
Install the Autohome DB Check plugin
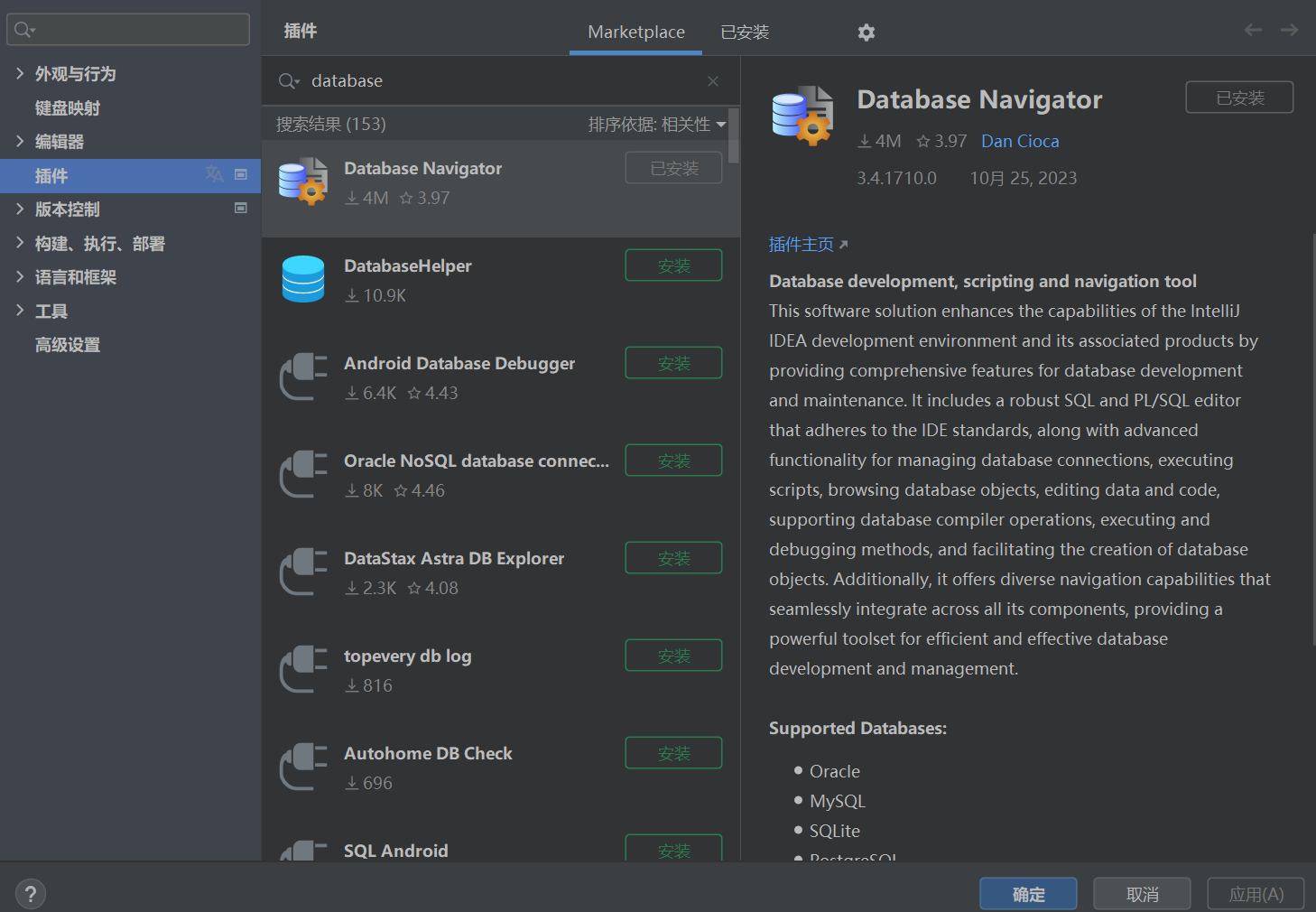pyautogui.click(x=673, y=753)
